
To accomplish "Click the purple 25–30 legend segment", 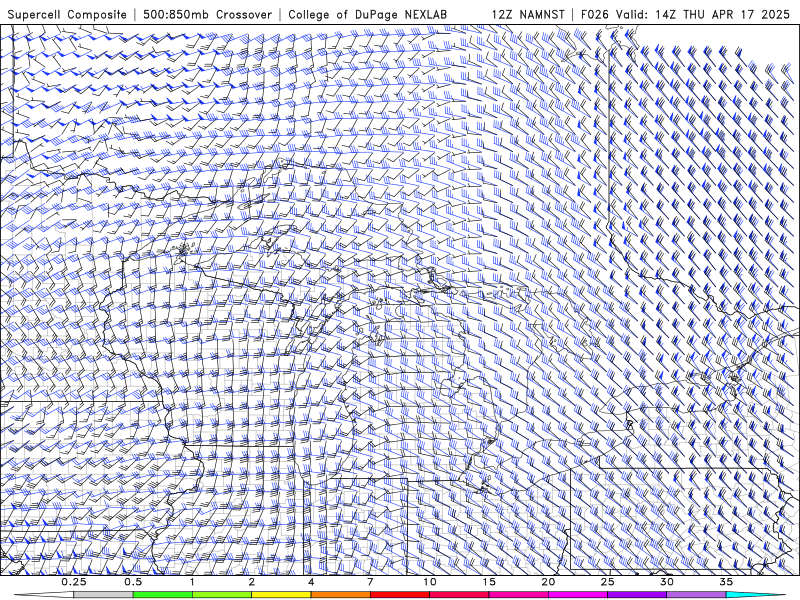I will point(637,595).
